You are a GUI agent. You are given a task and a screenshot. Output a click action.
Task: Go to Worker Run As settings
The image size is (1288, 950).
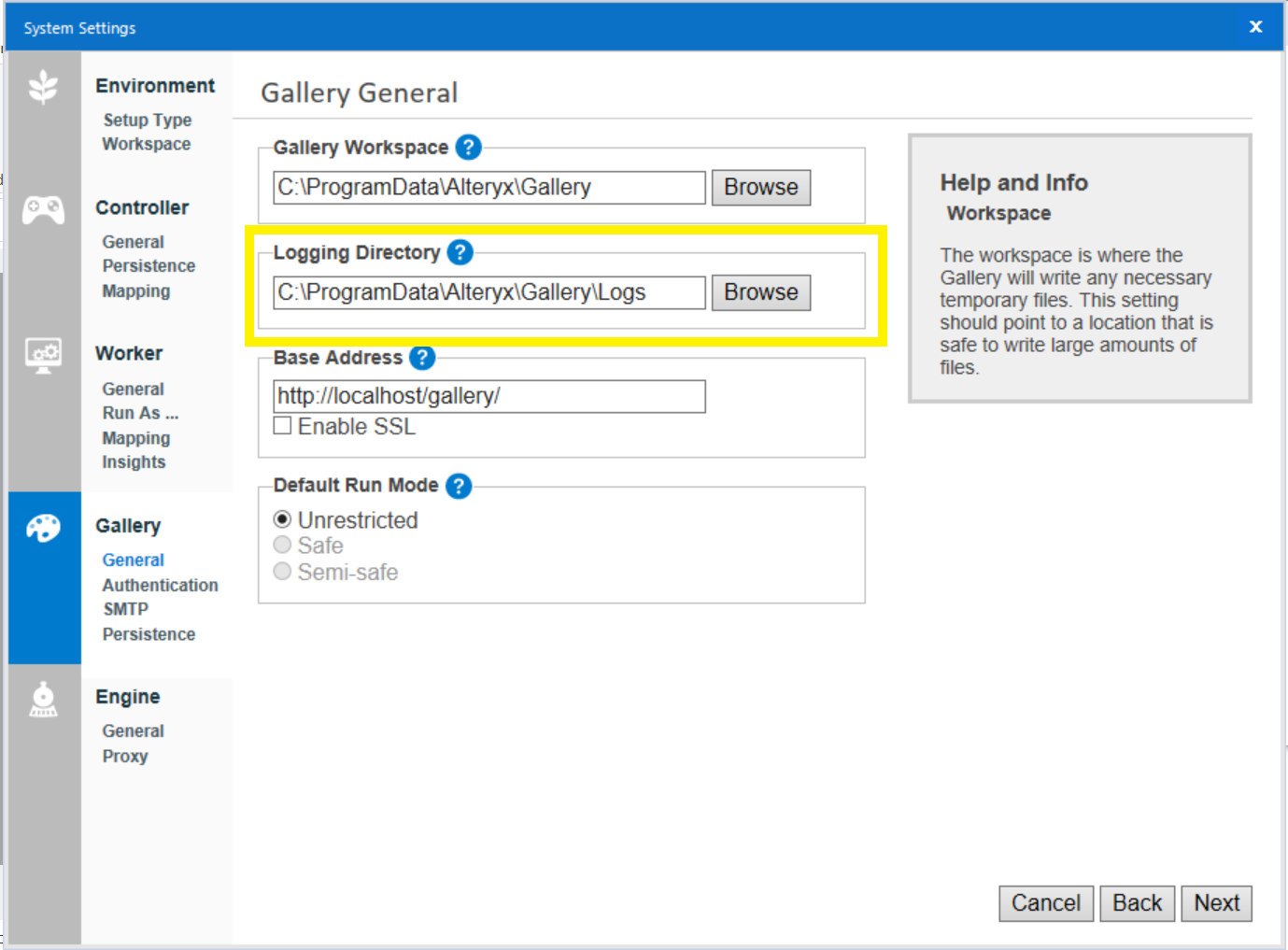pos(140,413)
